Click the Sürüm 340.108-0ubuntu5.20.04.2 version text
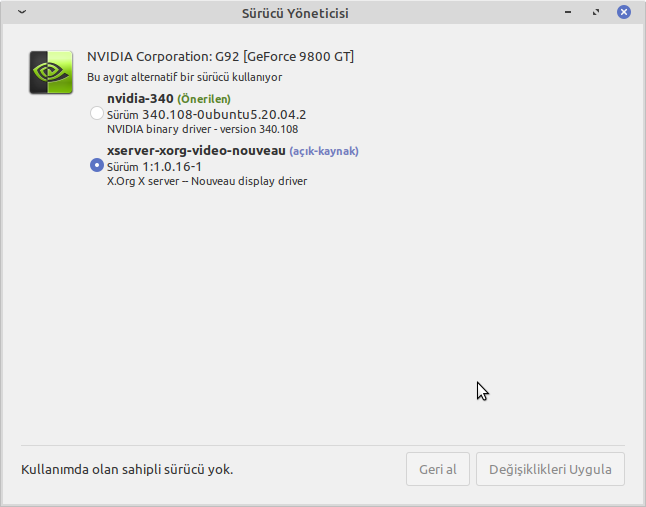Image resolution: width=646 pixels, height=507 pixels. (x=206, y=114)
